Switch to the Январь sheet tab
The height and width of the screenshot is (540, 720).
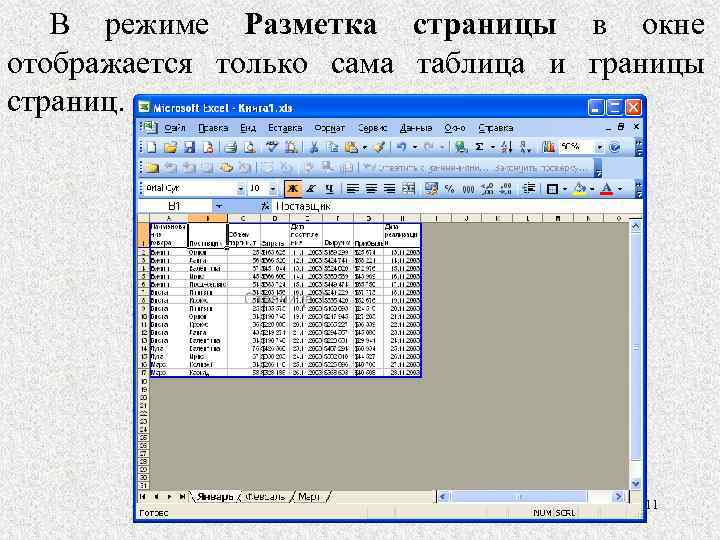coord(215,497)
